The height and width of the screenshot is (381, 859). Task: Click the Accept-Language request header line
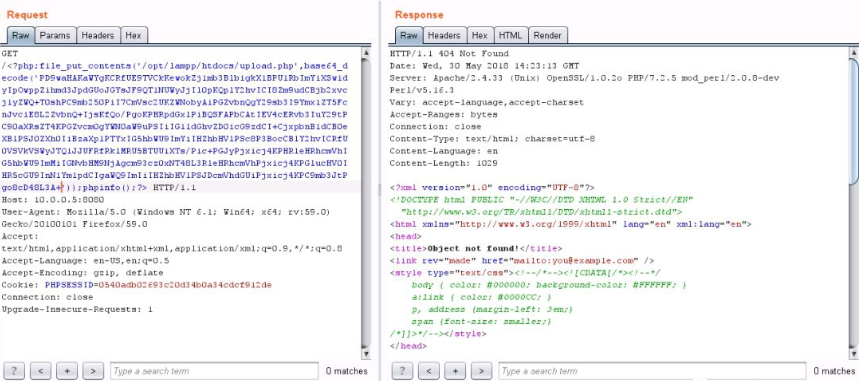[x=85, y=260]
